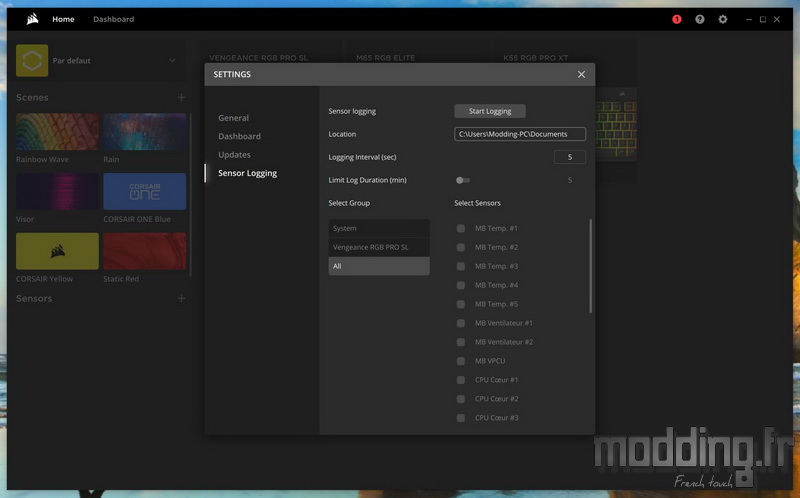Apply the CORSAIR Yellow scene
The image size is (800, 498).
[x=57, y=251]
